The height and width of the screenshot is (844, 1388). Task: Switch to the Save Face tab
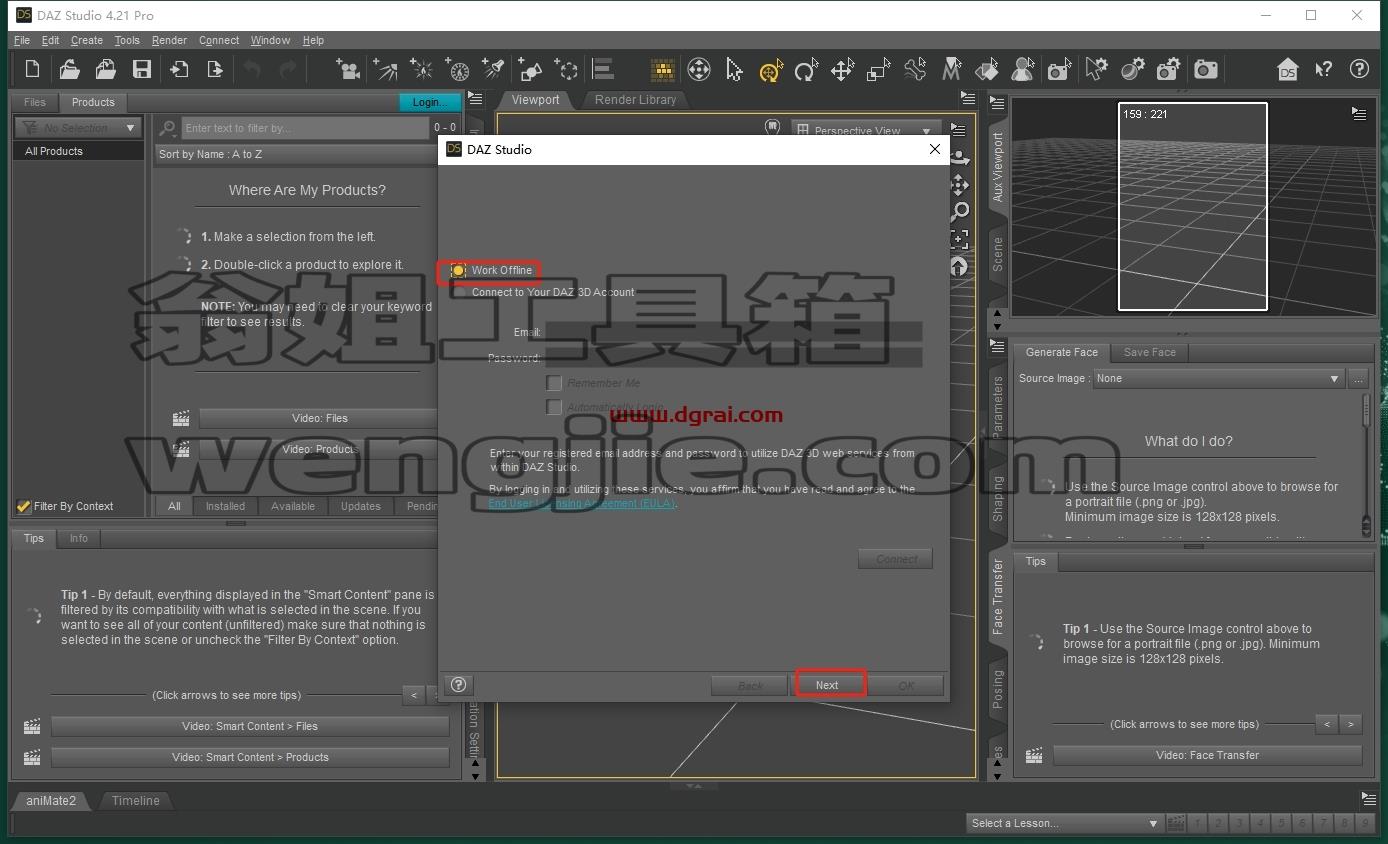point(1150,352)
